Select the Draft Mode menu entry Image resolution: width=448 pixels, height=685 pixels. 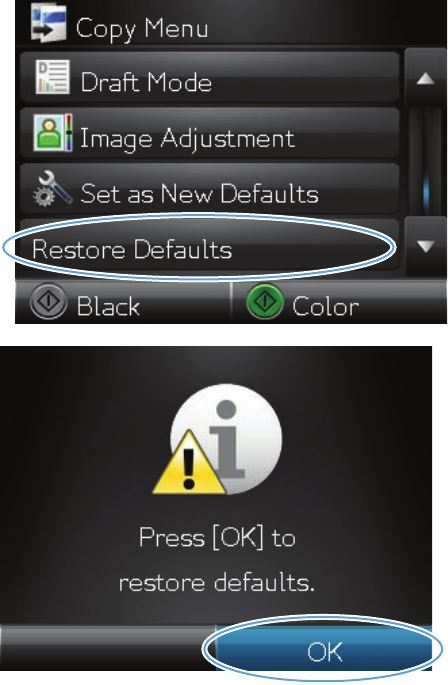(x=209, y=78)
